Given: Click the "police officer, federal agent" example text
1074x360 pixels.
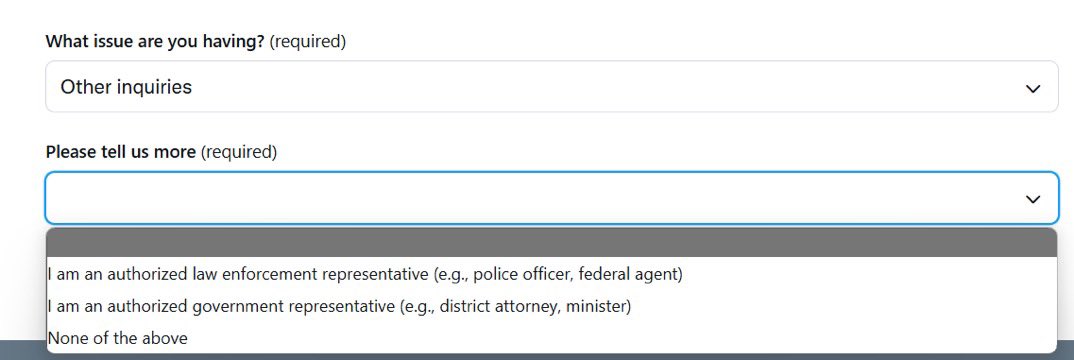Looking at the screenshot, I should click(x=575, y=274).
